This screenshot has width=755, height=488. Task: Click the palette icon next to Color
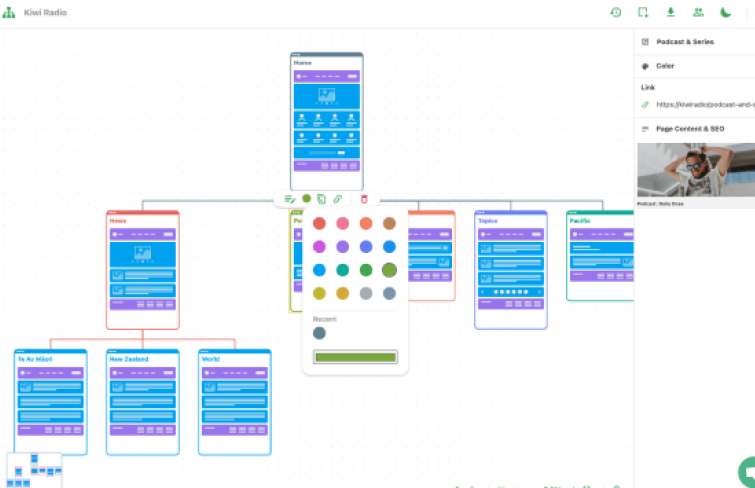pos(645,66)
